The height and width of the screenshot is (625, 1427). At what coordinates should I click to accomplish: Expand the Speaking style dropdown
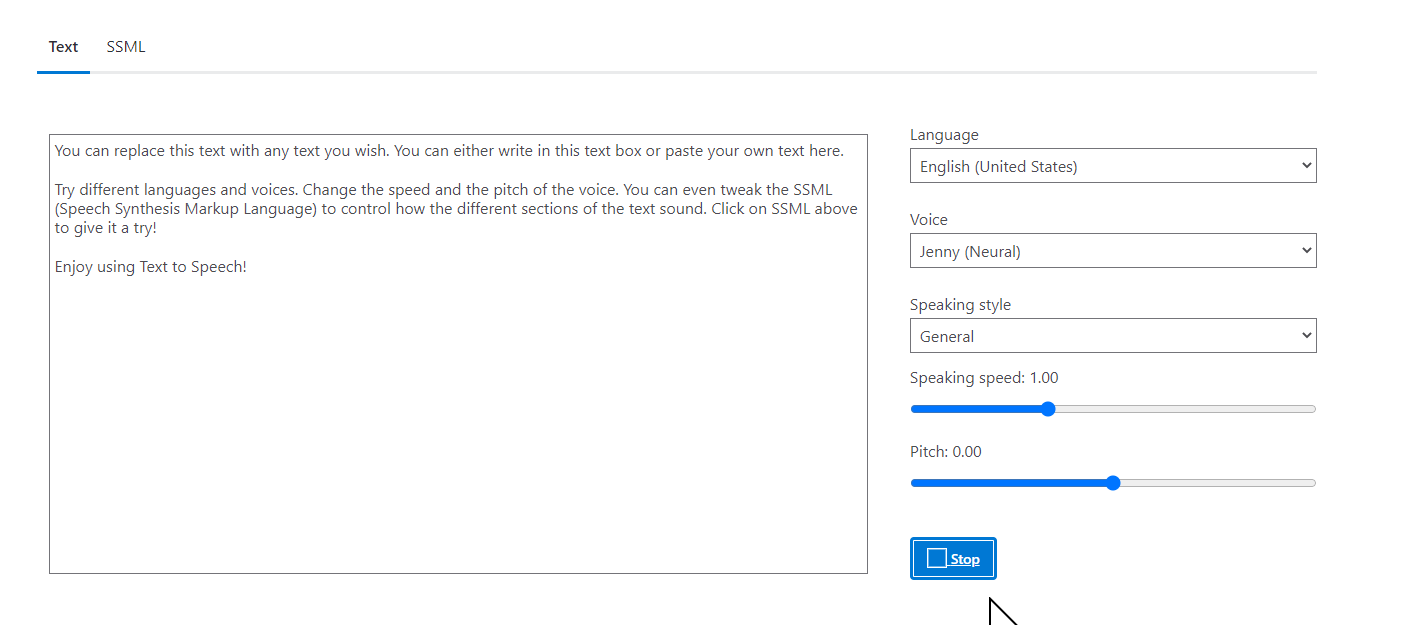pyautogui.click(x=1113, y=336)
